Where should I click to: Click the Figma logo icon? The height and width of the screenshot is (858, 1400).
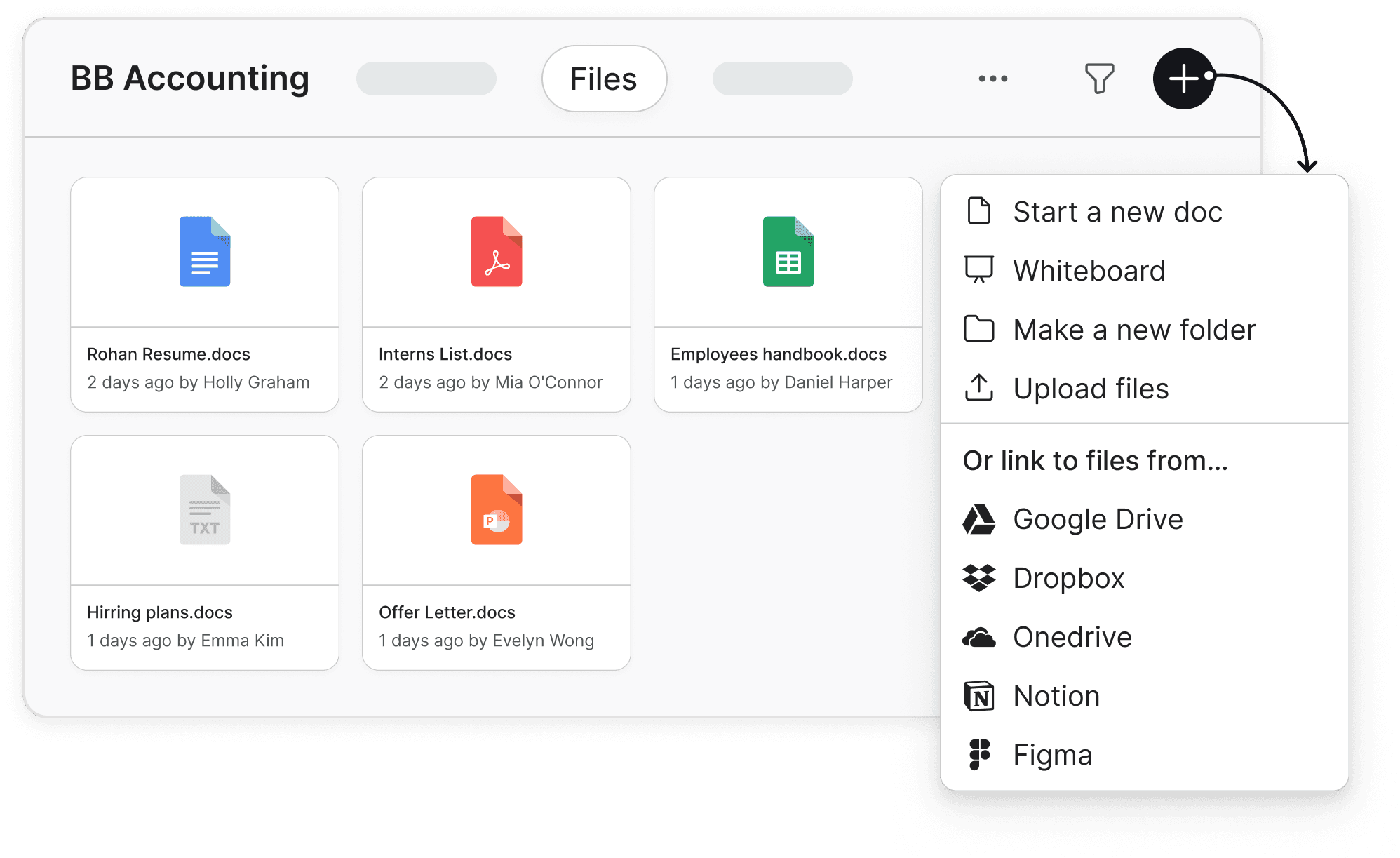pos(978,755)
